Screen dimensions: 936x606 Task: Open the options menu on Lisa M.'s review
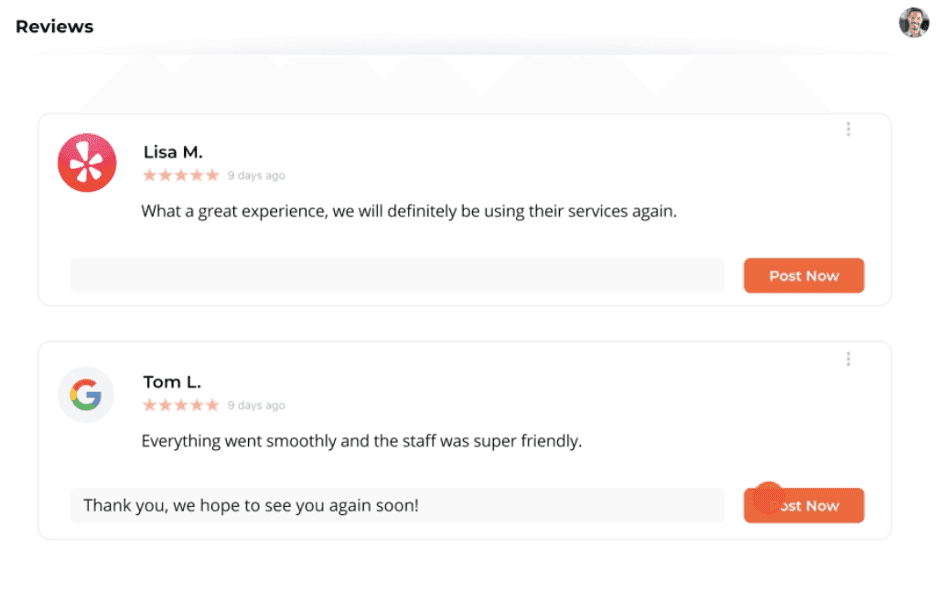click(848, 128)
